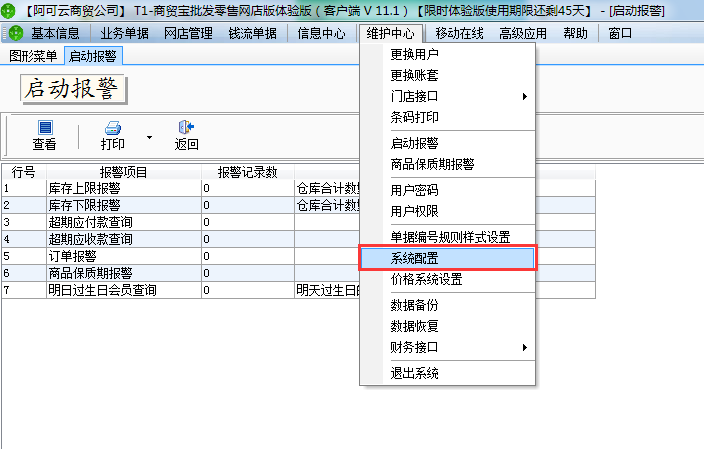Screen dimensions: 704x449
Task: Select 条码打印 menu entry
Action: [x=448, y=117]
